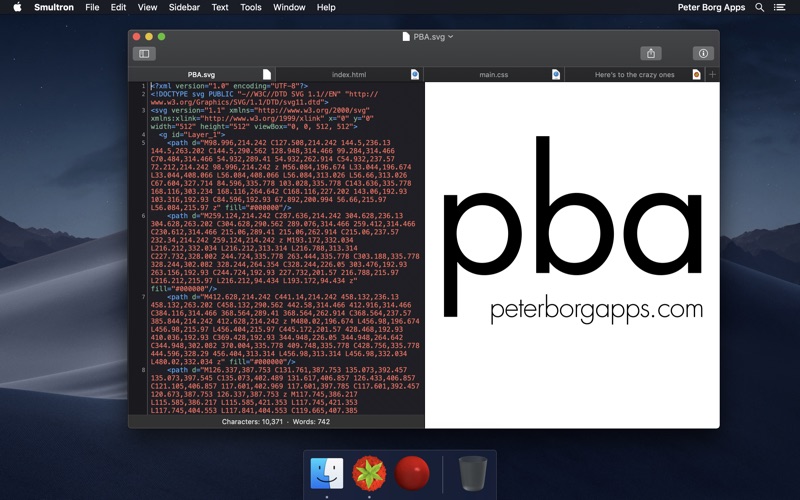Image resolution: width=800 pixels, height=500 pixels.
Task: Open the Sidebar menu
Action: 184,7
